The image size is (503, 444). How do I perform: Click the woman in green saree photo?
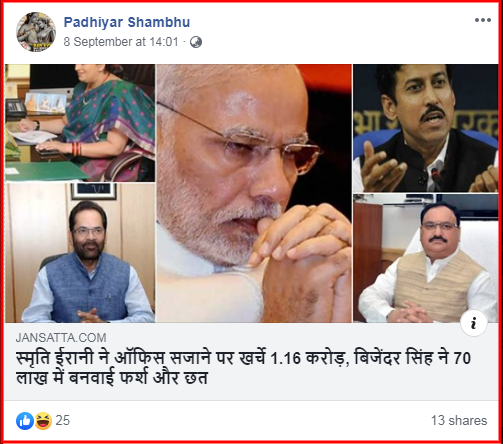pos(80,123)
